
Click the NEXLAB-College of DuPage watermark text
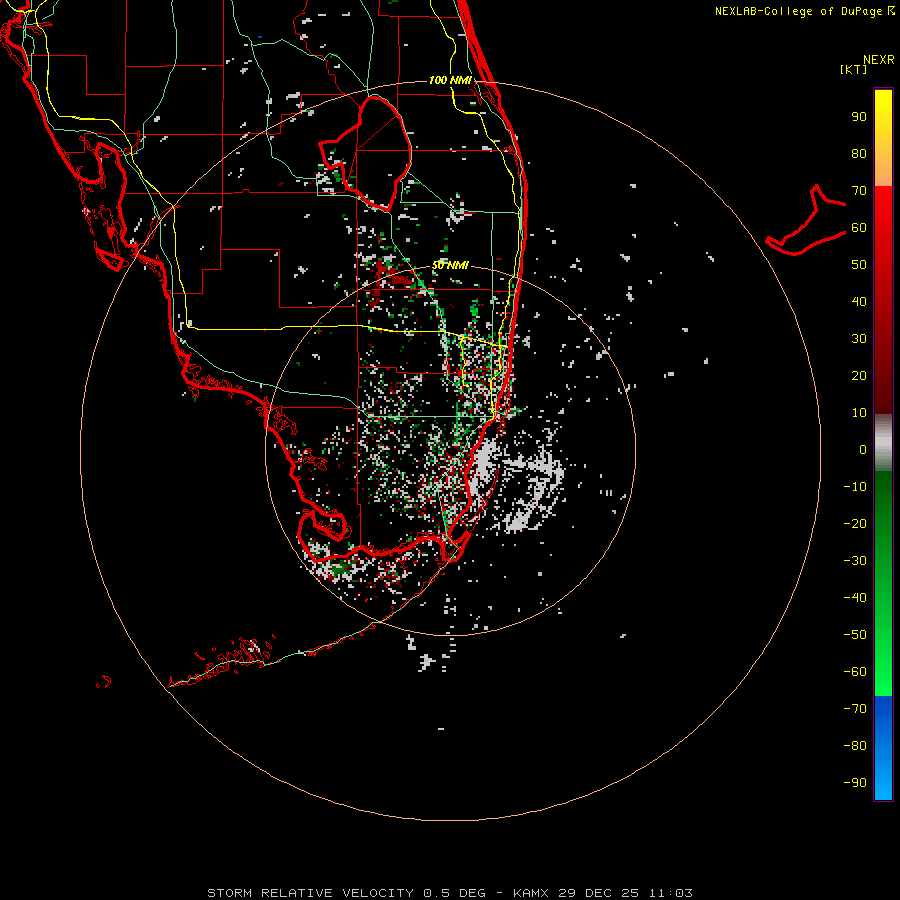point(804,11)
